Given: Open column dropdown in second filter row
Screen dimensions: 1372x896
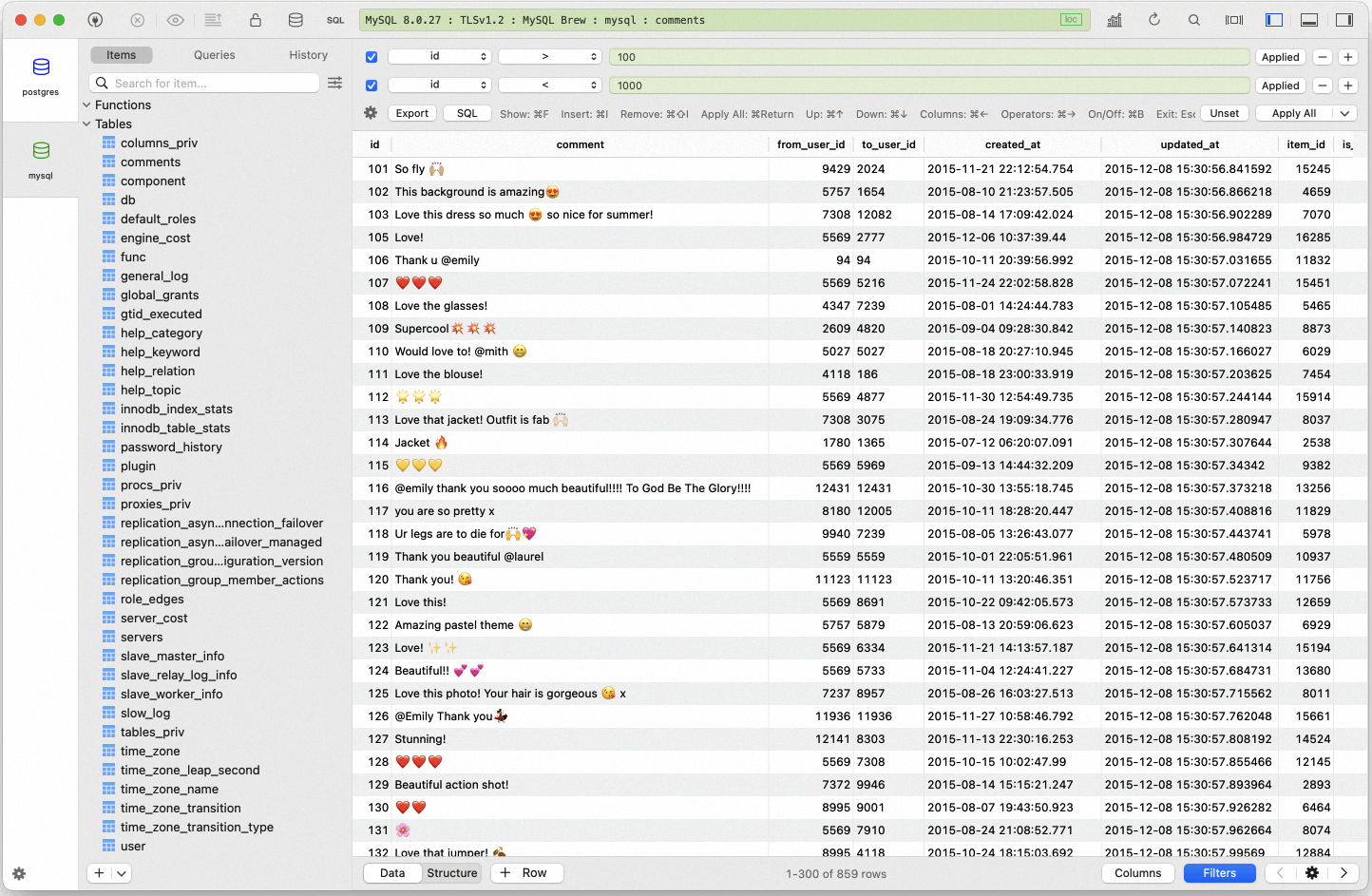Looking at the screenshot, I should pyautogui.click(x=439, y=86).
